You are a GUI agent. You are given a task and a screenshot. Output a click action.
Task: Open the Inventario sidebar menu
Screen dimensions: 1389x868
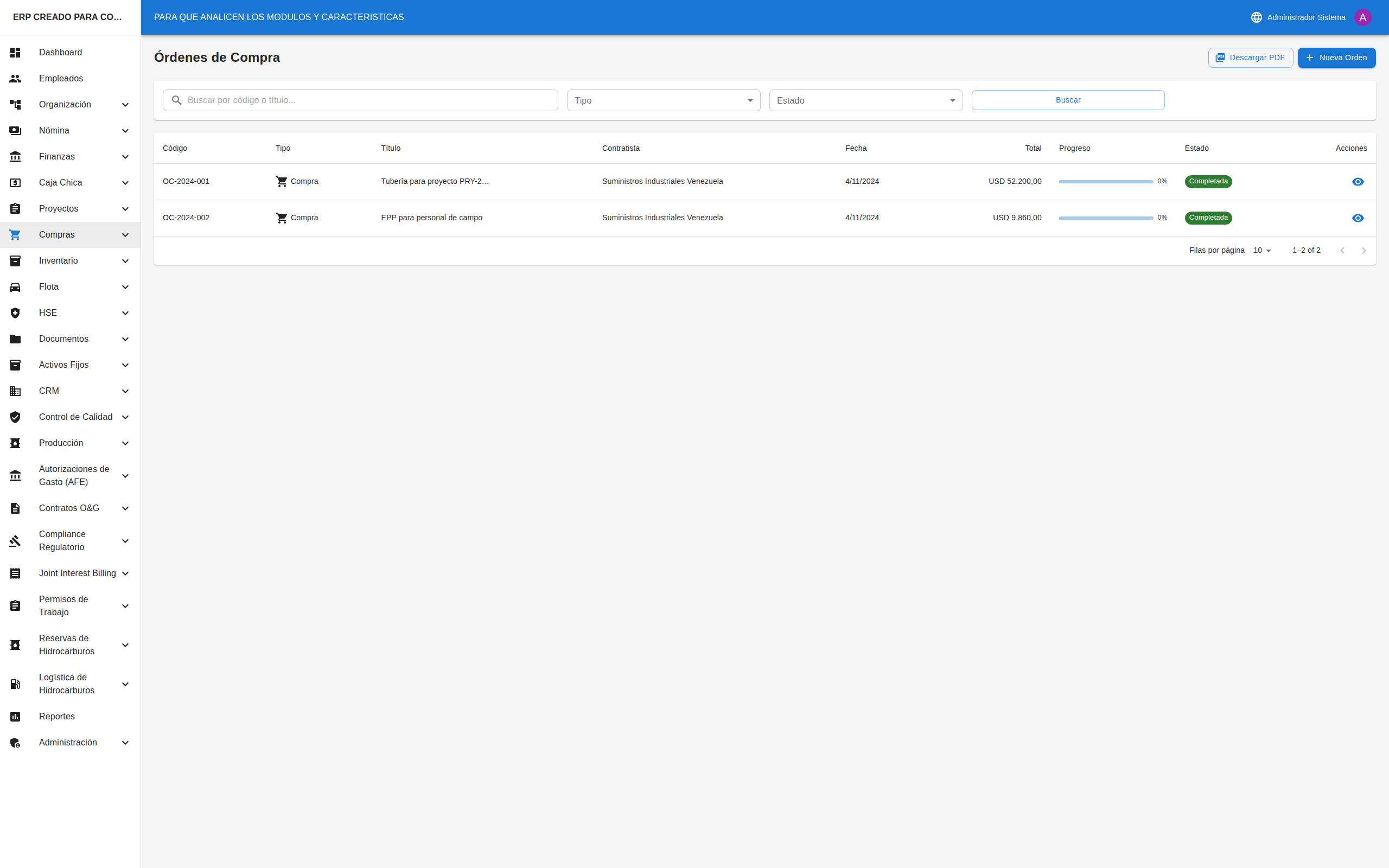[x=59, y=260]
